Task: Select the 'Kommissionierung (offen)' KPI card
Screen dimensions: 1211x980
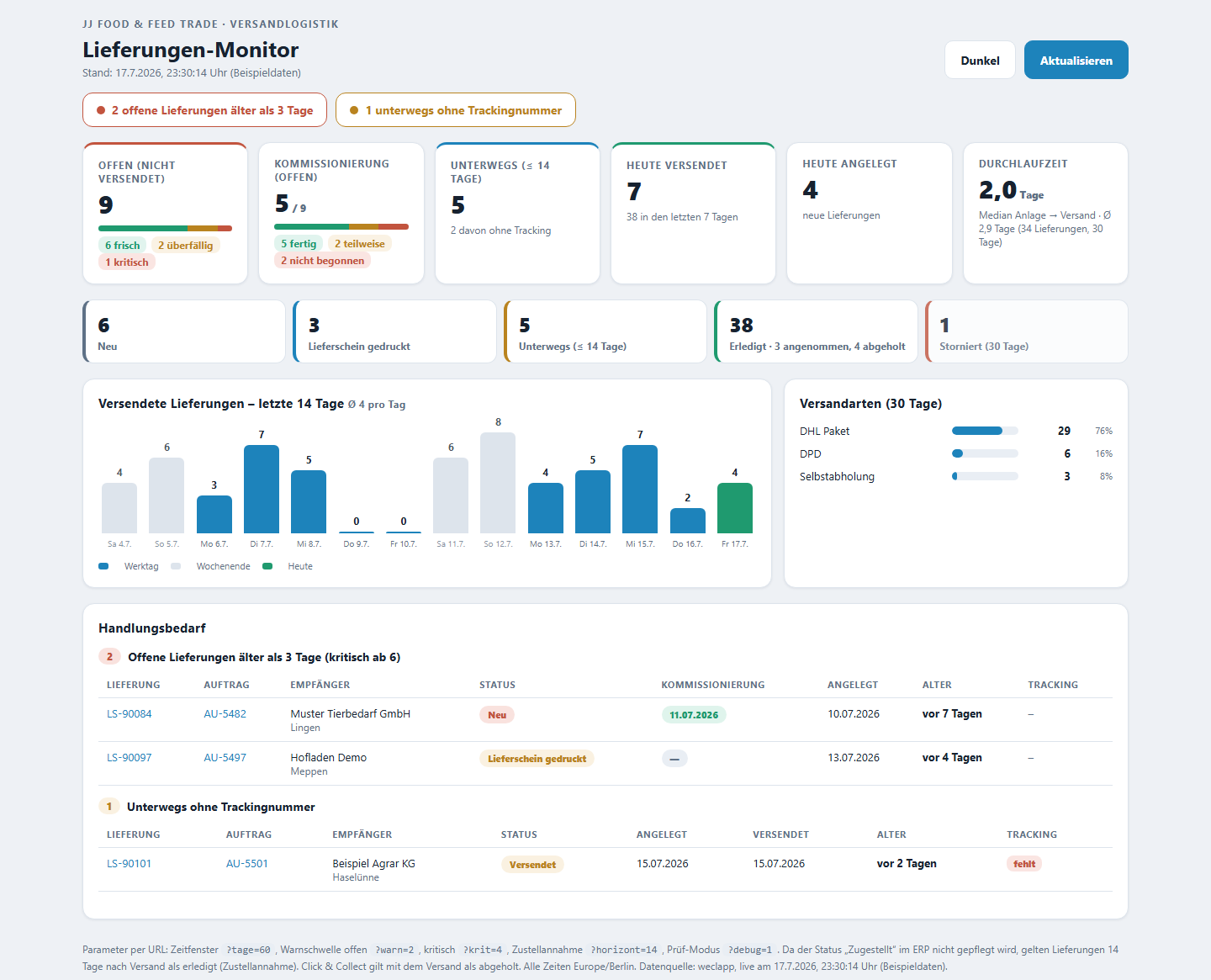Action: point(341,214)
